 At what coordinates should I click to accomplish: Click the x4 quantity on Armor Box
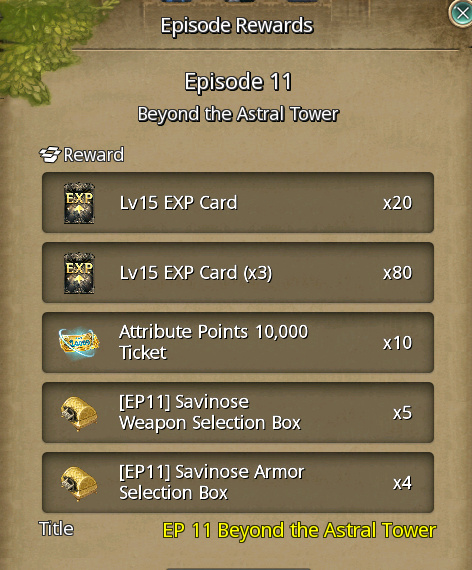tap(403, 483)
